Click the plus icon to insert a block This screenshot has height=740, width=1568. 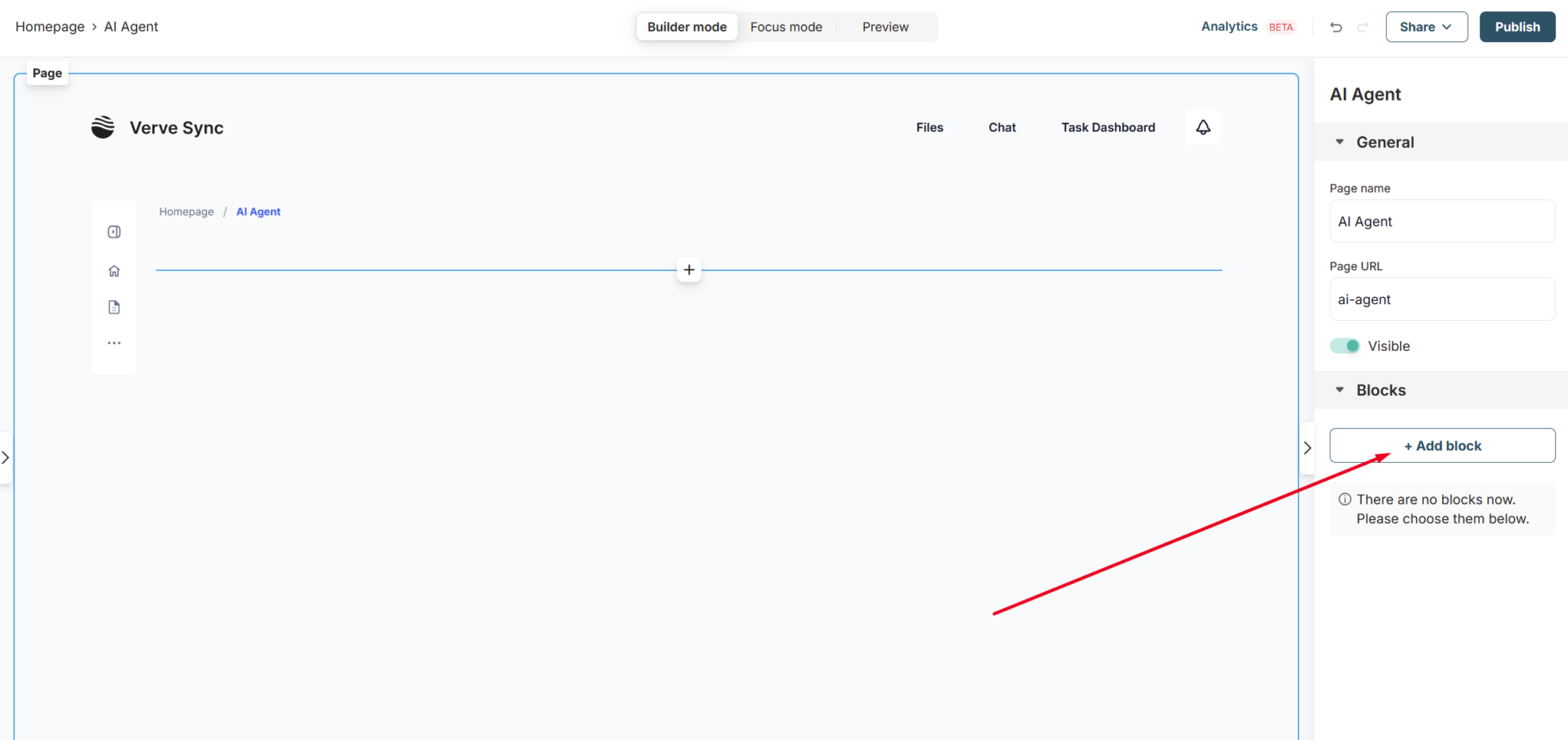(688, 269)
